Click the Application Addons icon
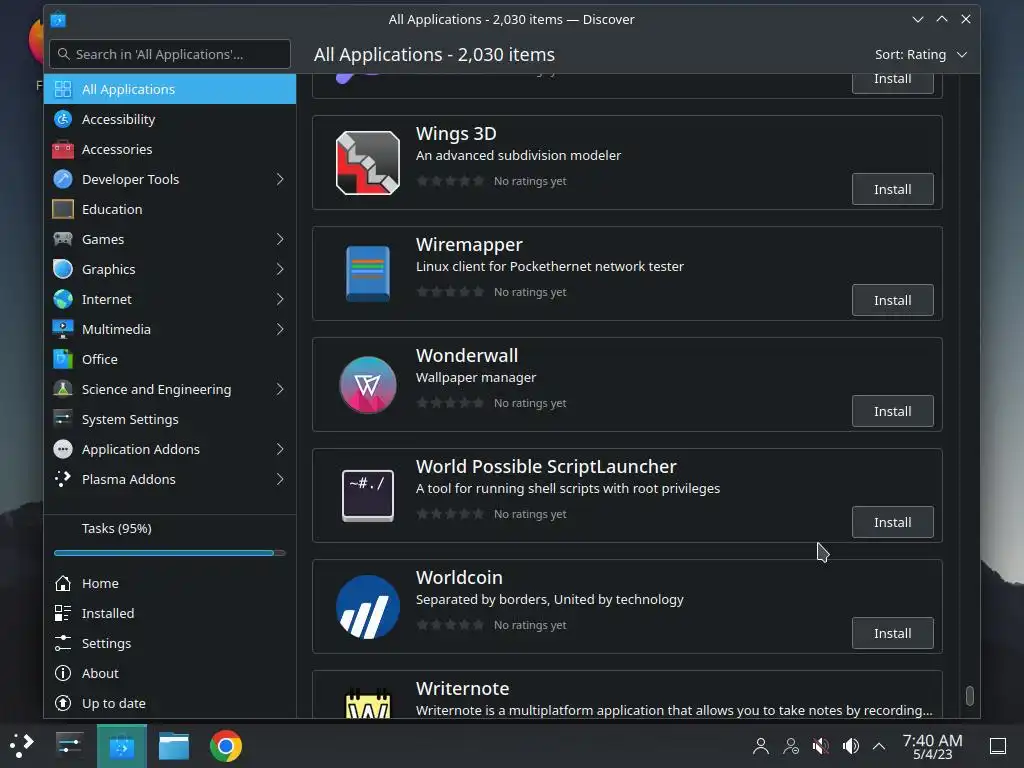Screen dimensions: 1024x768 pyautogui.click(x=63, y=449)
